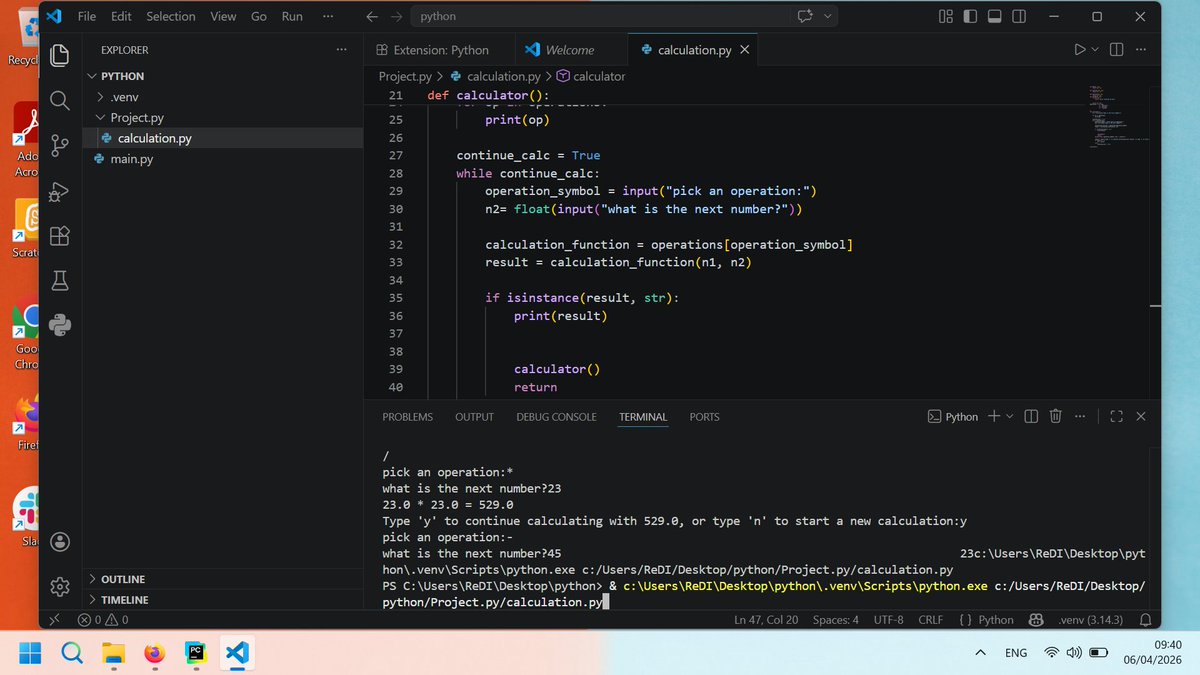Click Spaces: 4 indentation setting

coord(836,620)
